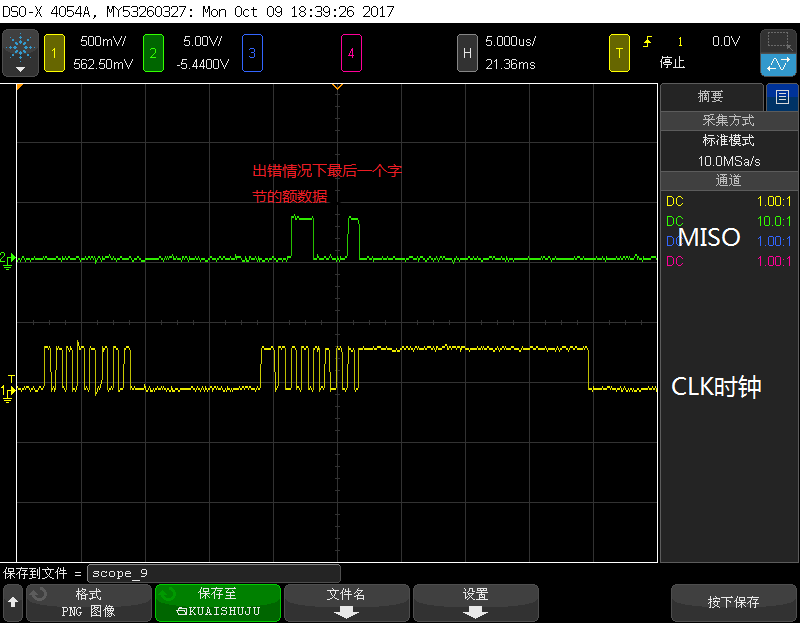Click the 标准模式 acquisition mode text

coord(729,140)
